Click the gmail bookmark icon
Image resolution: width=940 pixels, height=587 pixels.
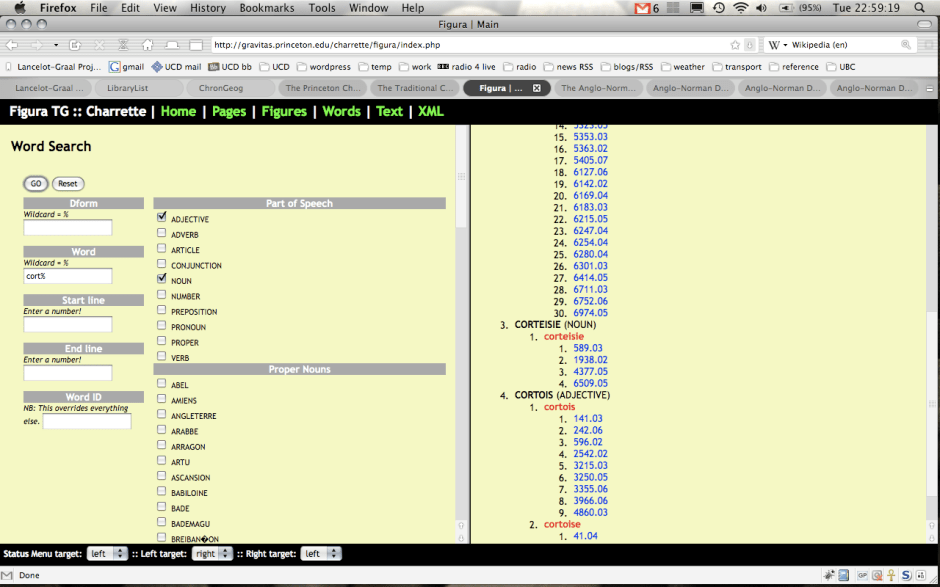point(114,67)
